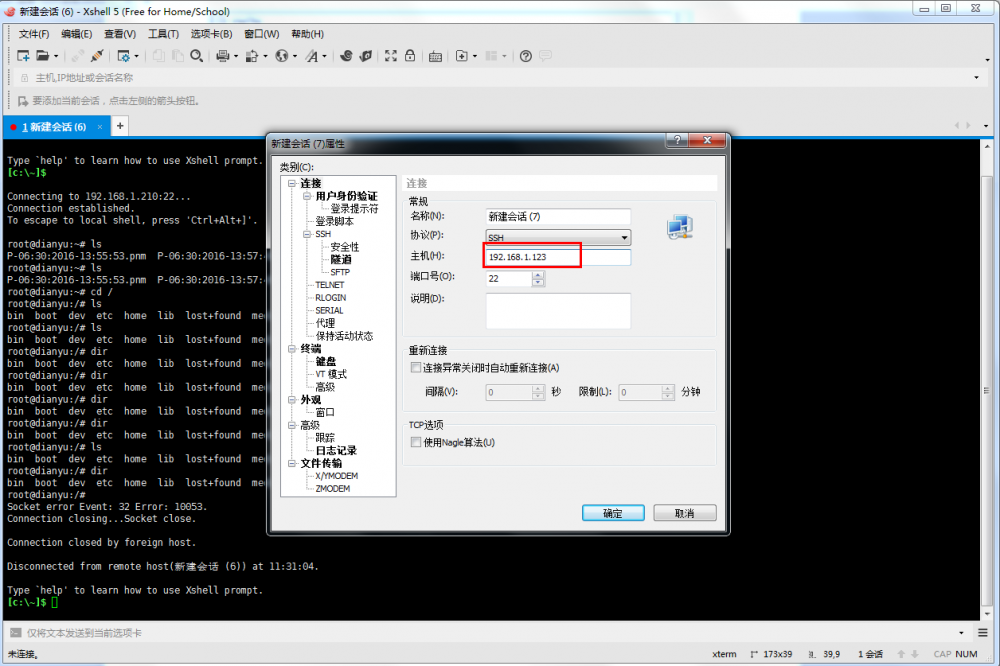Click the Lock screen padlock icon
The width and height of the screenshot is (1000, 666).
click(410, 56)
